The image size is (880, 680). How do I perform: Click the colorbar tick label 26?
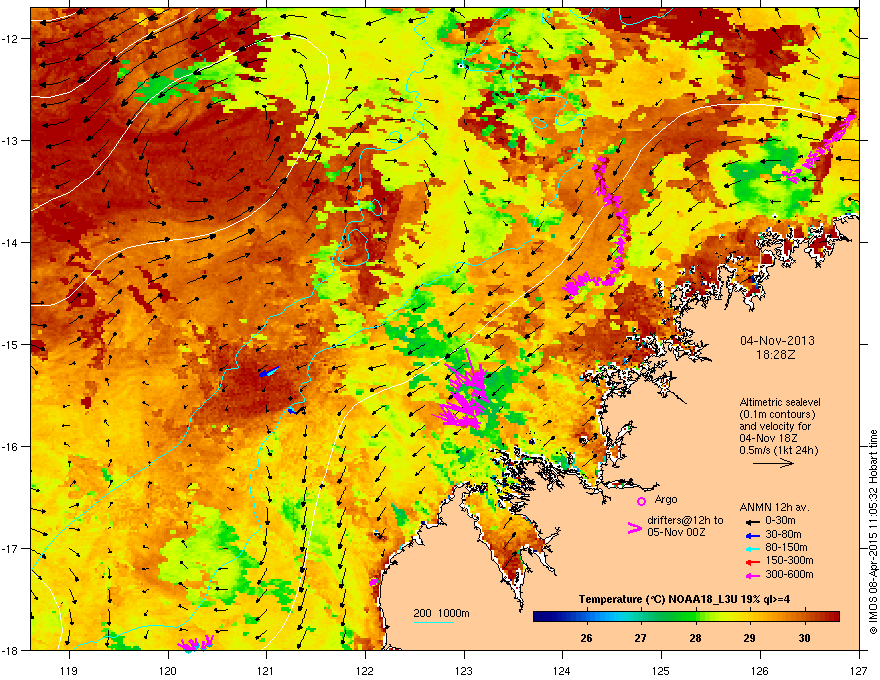[586, 638]
